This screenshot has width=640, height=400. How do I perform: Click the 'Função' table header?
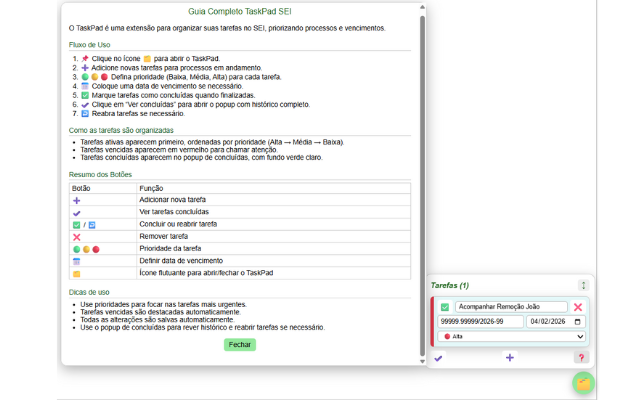273,188
